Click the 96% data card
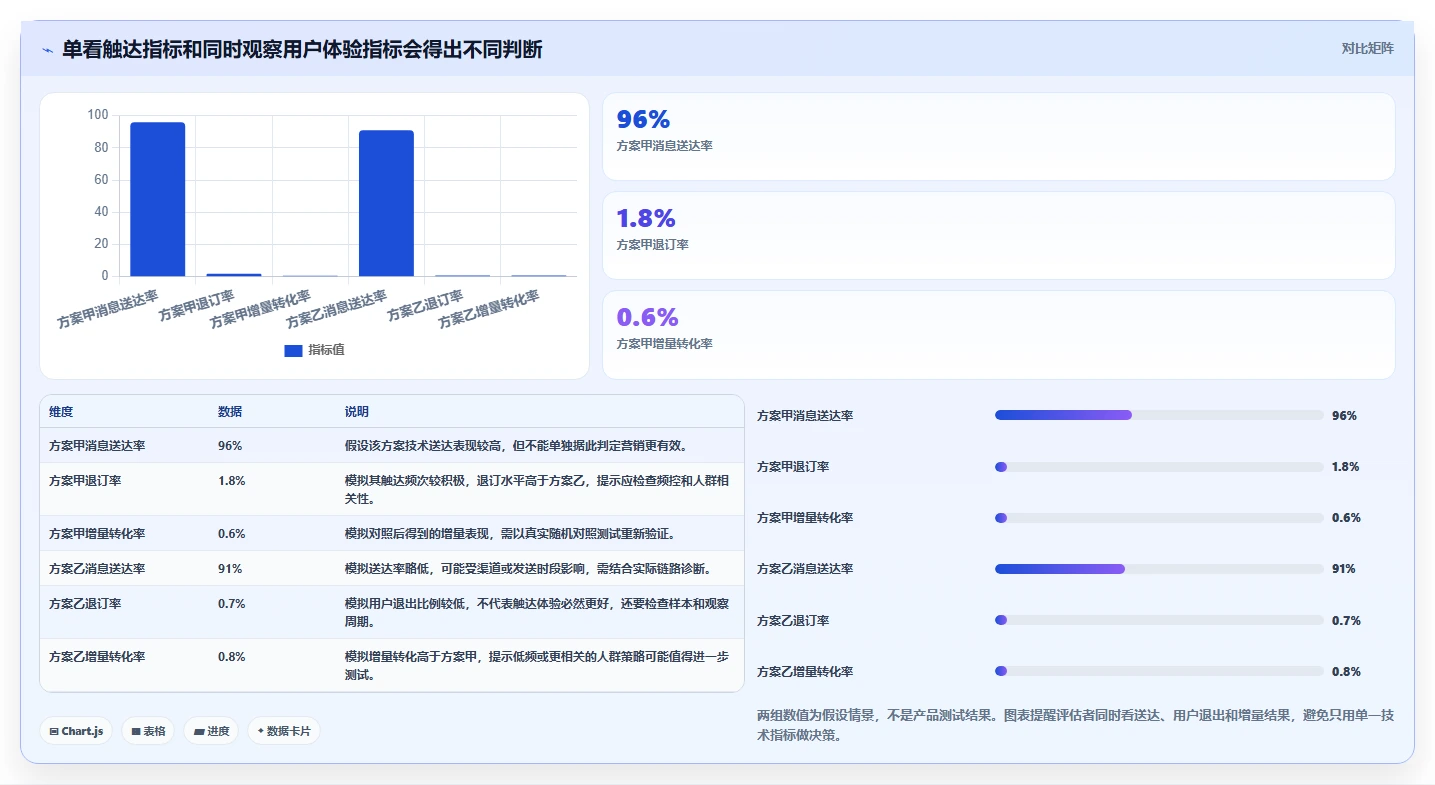 pyautogui.click(x=998, y=136)
